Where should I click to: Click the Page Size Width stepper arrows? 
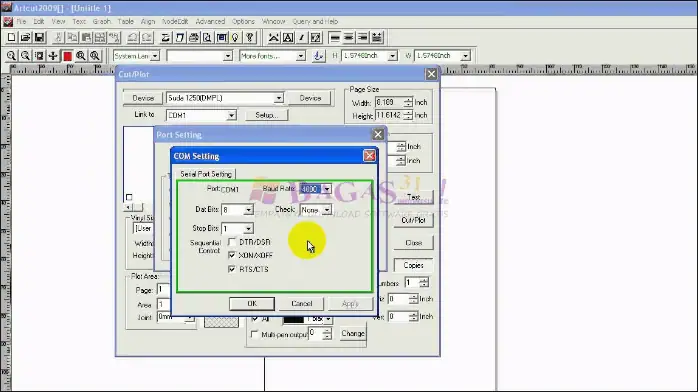click(x=408, y=102)
